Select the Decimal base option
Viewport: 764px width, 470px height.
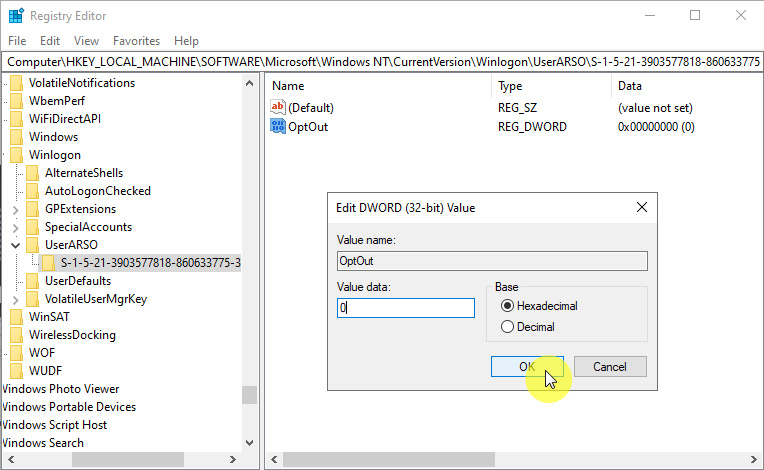[508, 327]
